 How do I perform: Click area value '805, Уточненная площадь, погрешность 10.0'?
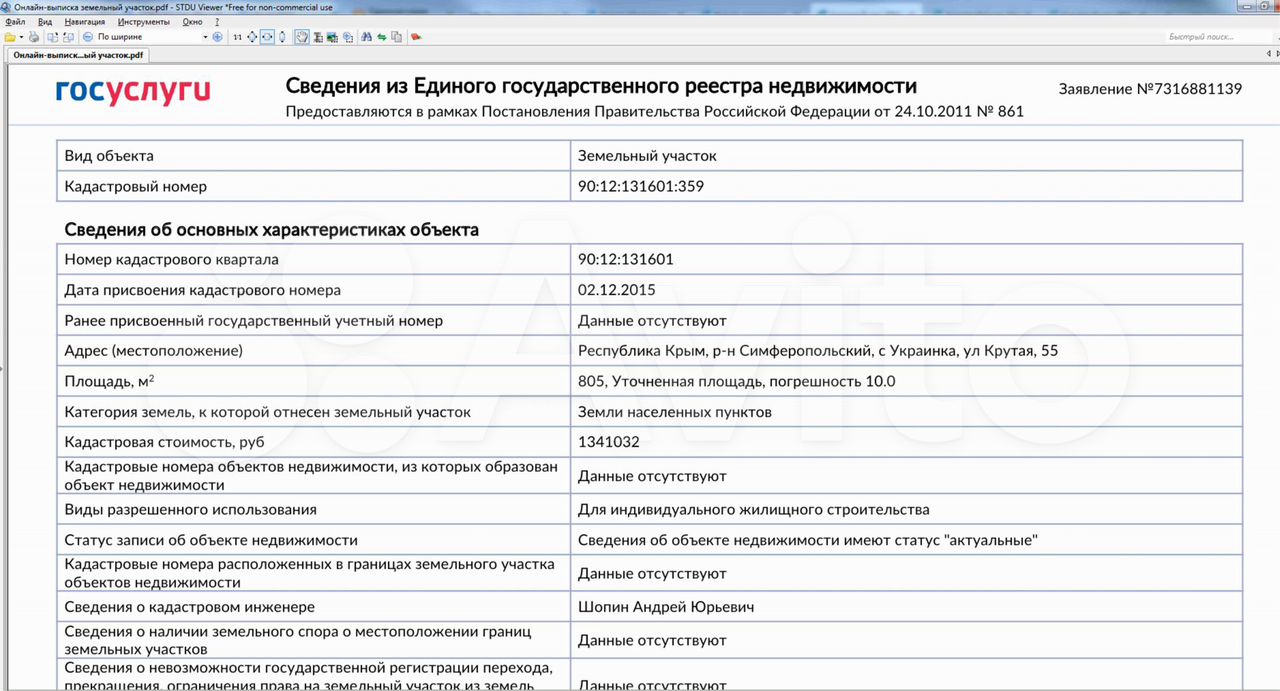[737, 381]
